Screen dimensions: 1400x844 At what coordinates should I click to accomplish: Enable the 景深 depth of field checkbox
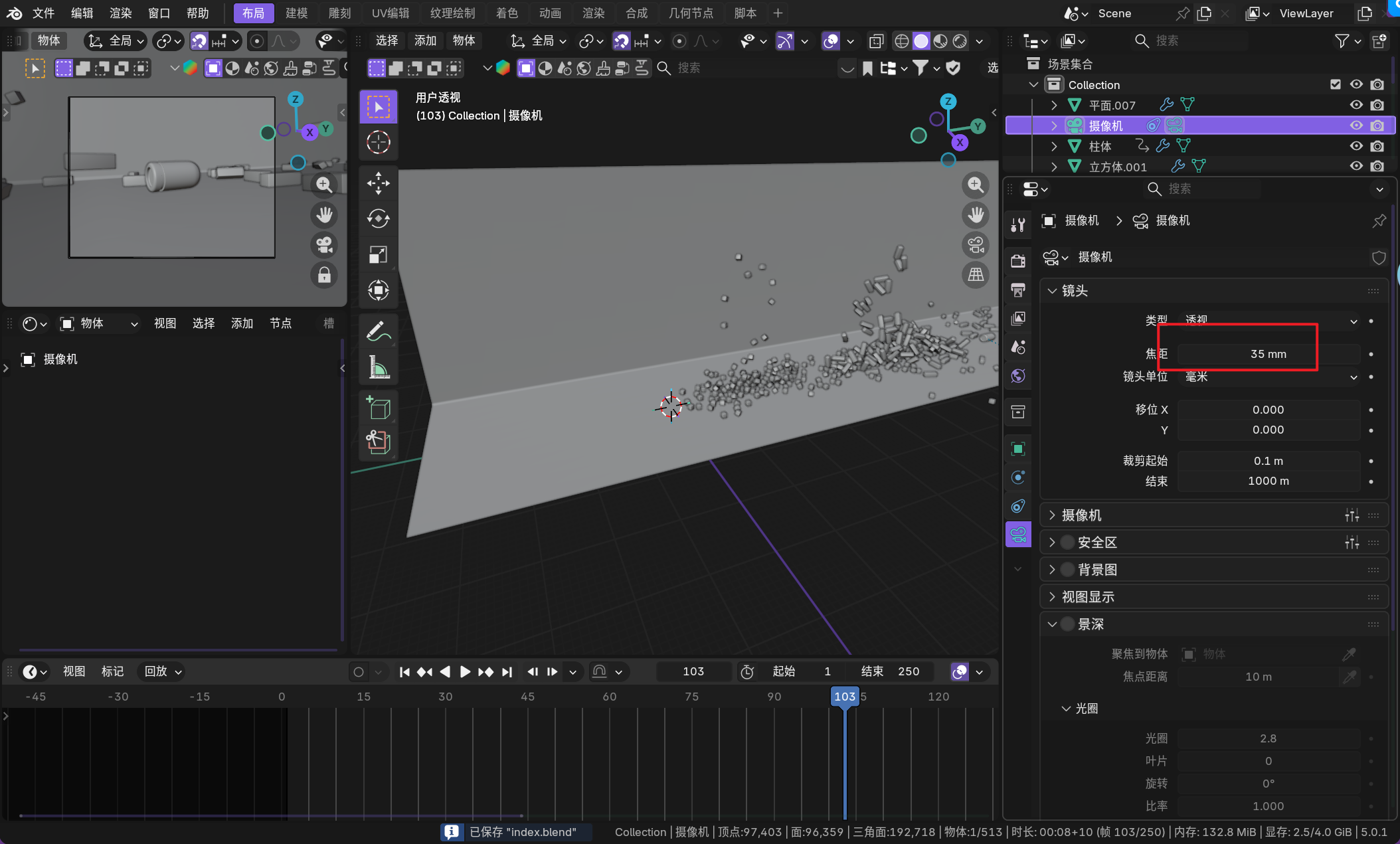point(1068,624)
